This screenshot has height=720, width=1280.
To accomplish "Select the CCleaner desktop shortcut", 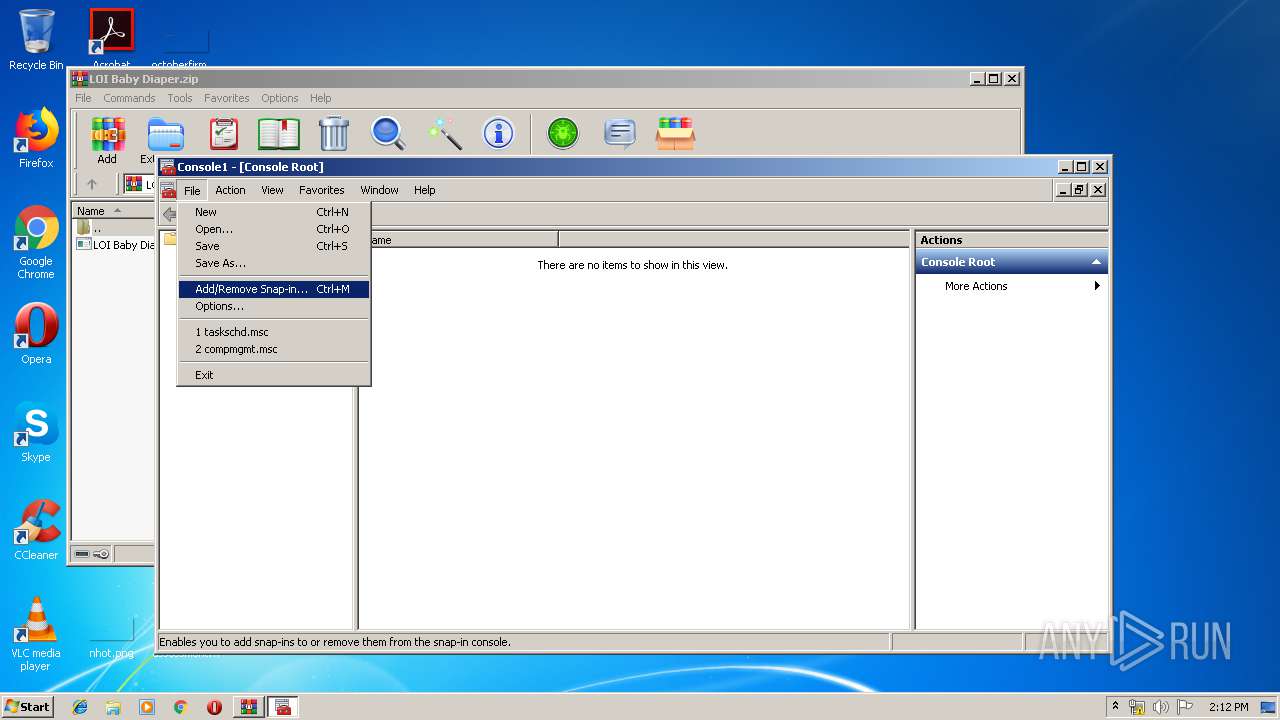I will pos(36,530).
